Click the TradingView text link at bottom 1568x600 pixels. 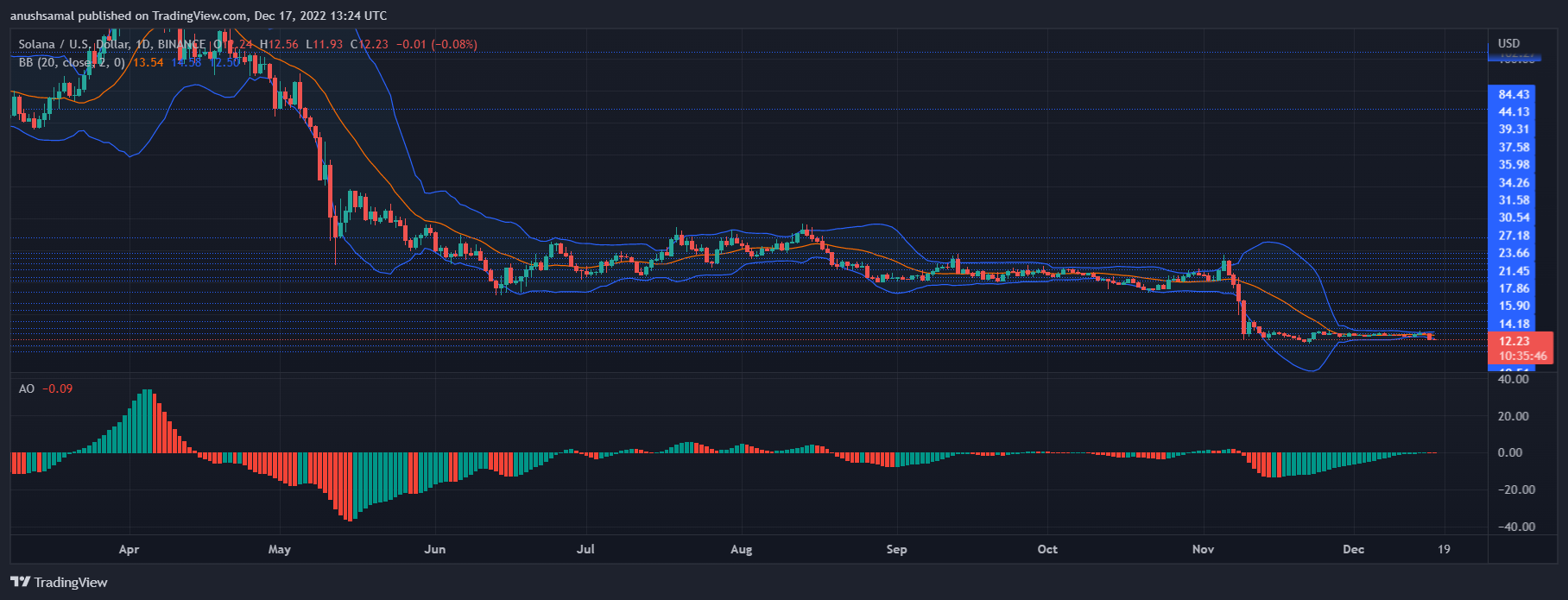(x=70, y=583)
